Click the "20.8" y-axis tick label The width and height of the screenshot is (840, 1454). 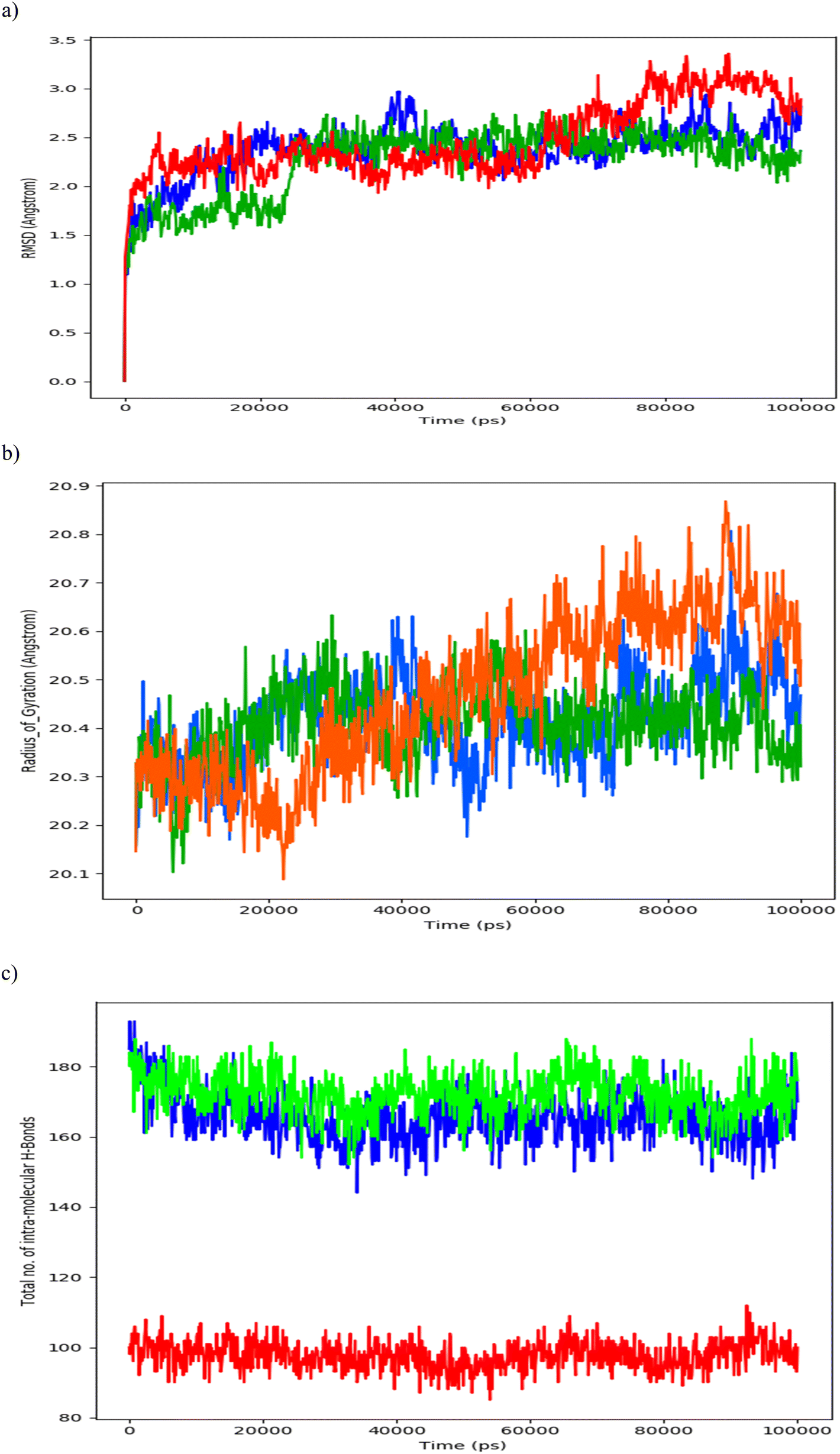click(x=69, y=535)
